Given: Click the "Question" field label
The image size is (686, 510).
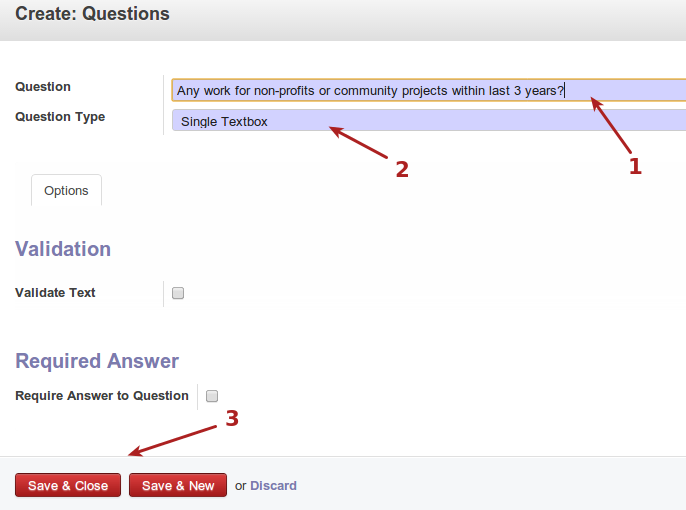Looking at the screenshot, I should (x=43, y=87).
